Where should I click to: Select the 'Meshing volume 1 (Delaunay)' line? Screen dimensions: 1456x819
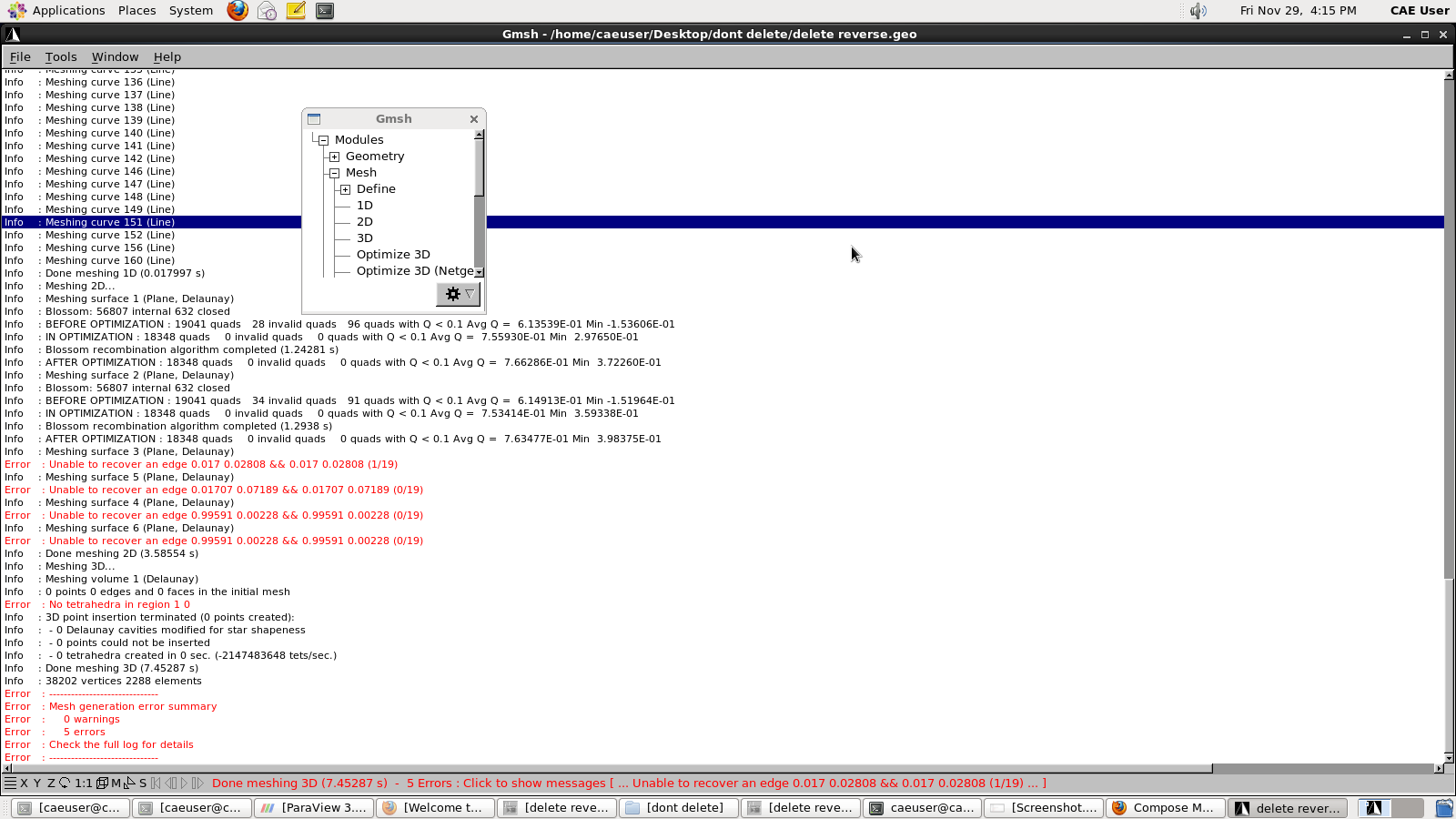122,579
